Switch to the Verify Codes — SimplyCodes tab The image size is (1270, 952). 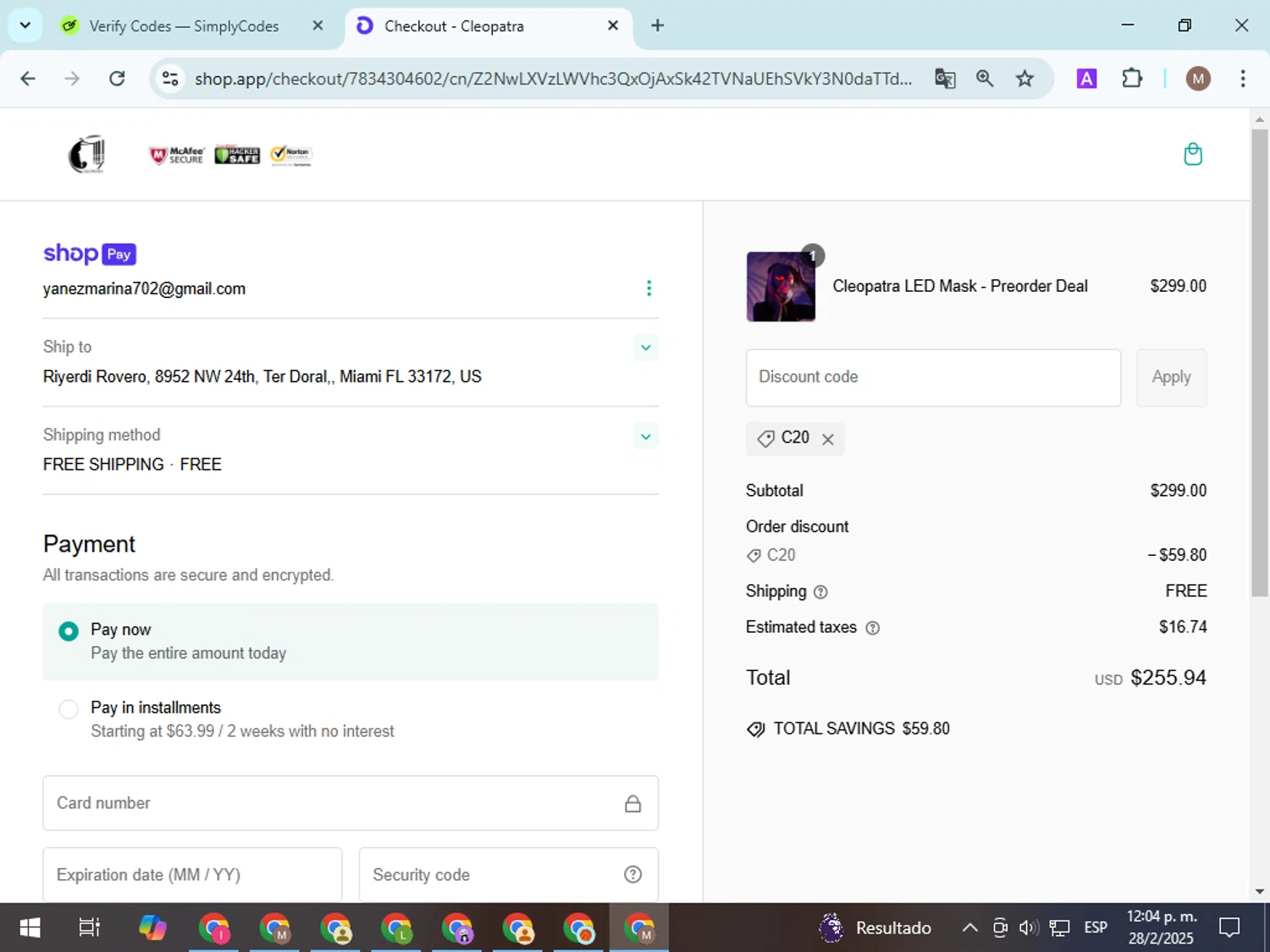[185, 26]
